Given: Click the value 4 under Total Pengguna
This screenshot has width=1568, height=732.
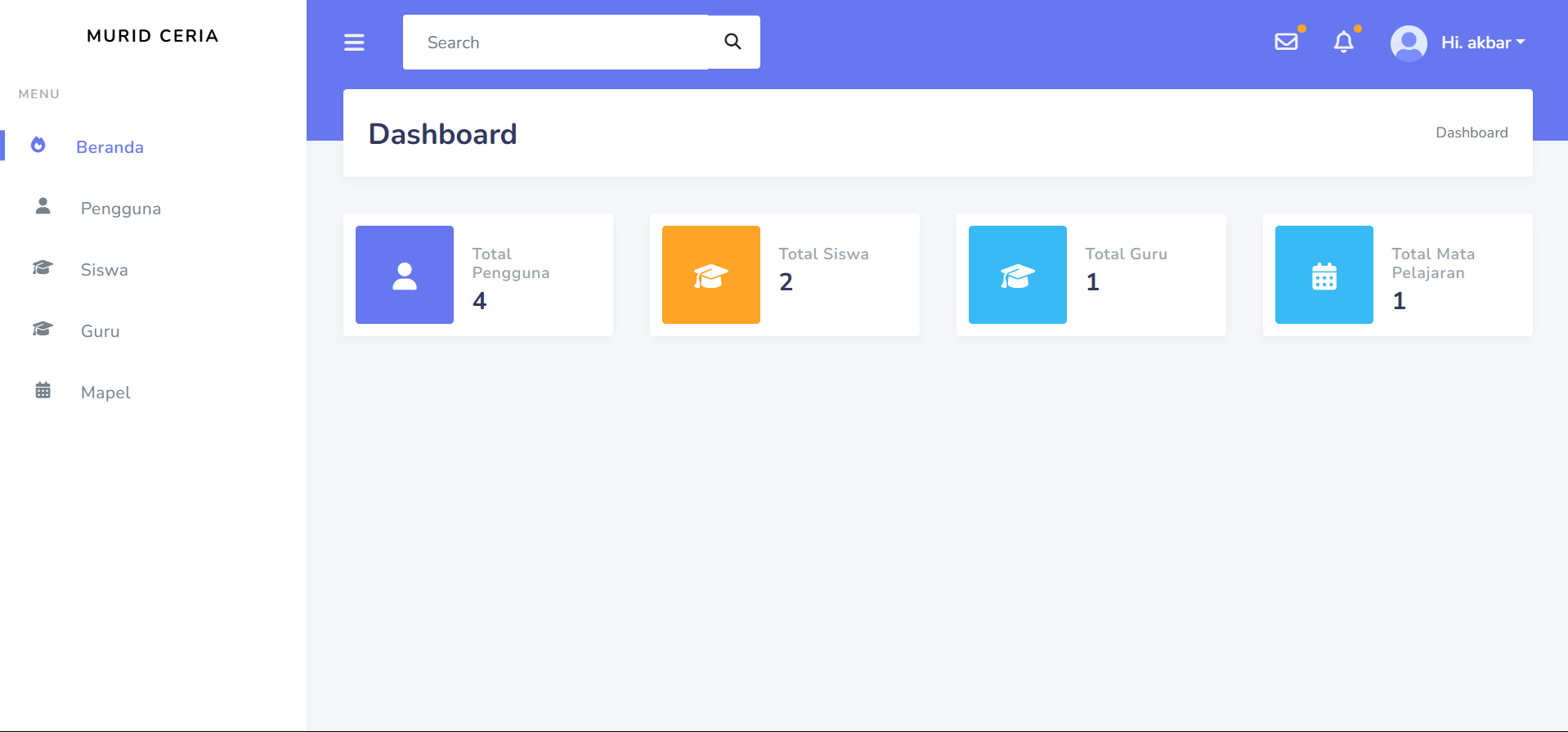Looking at the screenshot, I should [480, 301].
